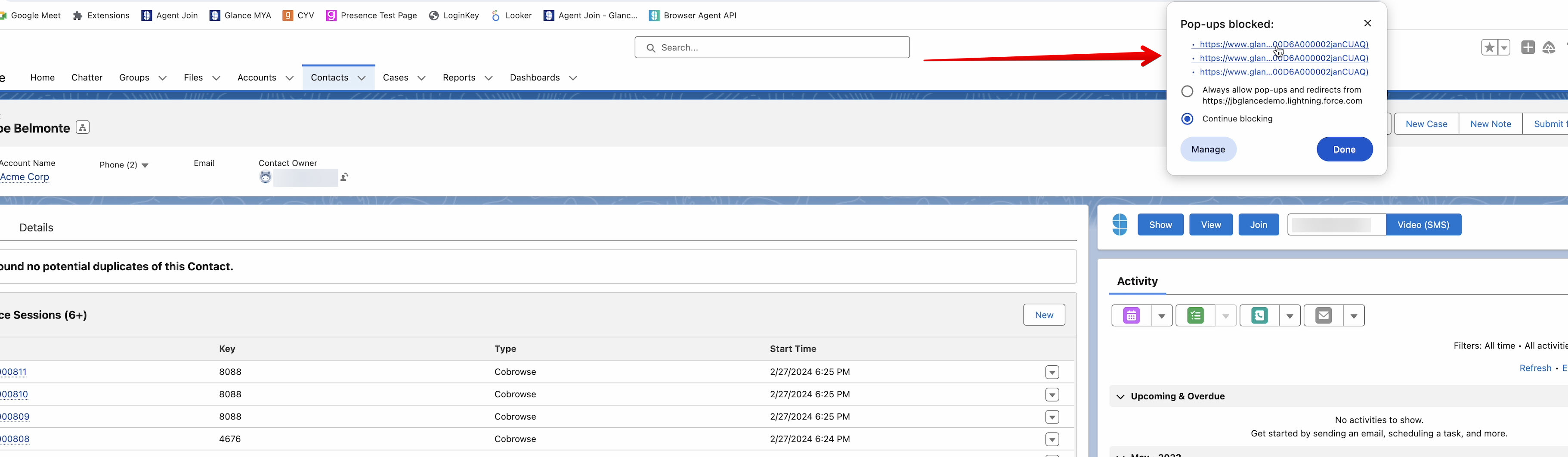The height and width of the screenshot is (457, 1568).
Task: Open the Accounts navigation tab
Action: (256, 78)
